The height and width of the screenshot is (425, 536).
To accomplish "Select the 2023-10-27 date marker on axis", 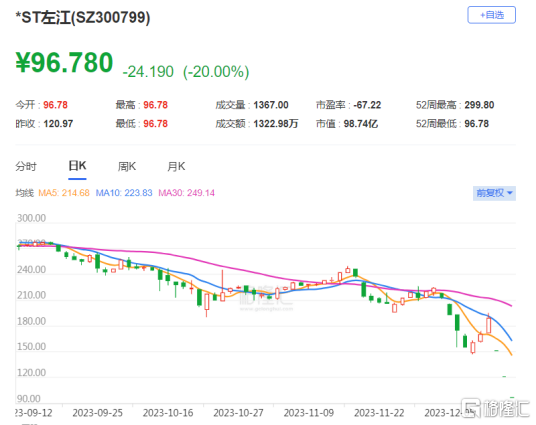I will click(238, 413).
